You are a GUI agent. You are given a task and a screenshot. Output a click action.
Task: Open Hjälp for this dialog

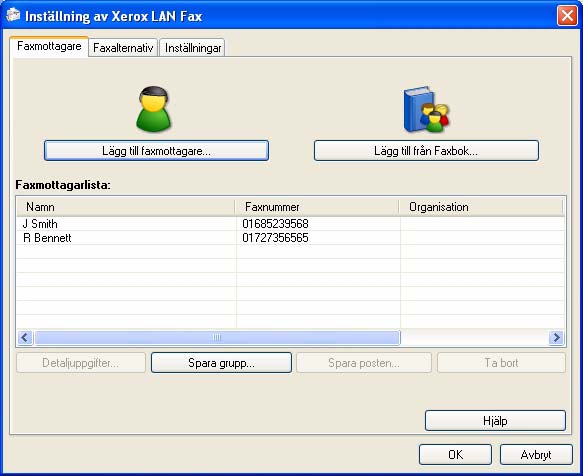[x=495, y=421]
